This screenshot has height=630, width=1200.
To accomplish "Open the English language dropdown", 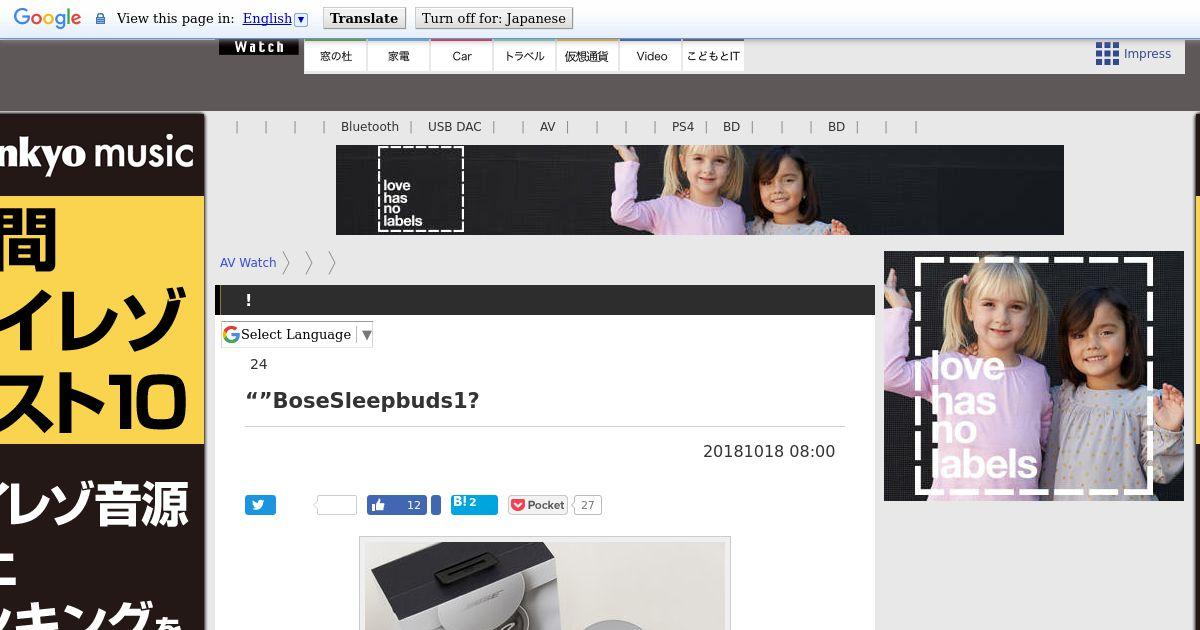I will click(275, 18).
